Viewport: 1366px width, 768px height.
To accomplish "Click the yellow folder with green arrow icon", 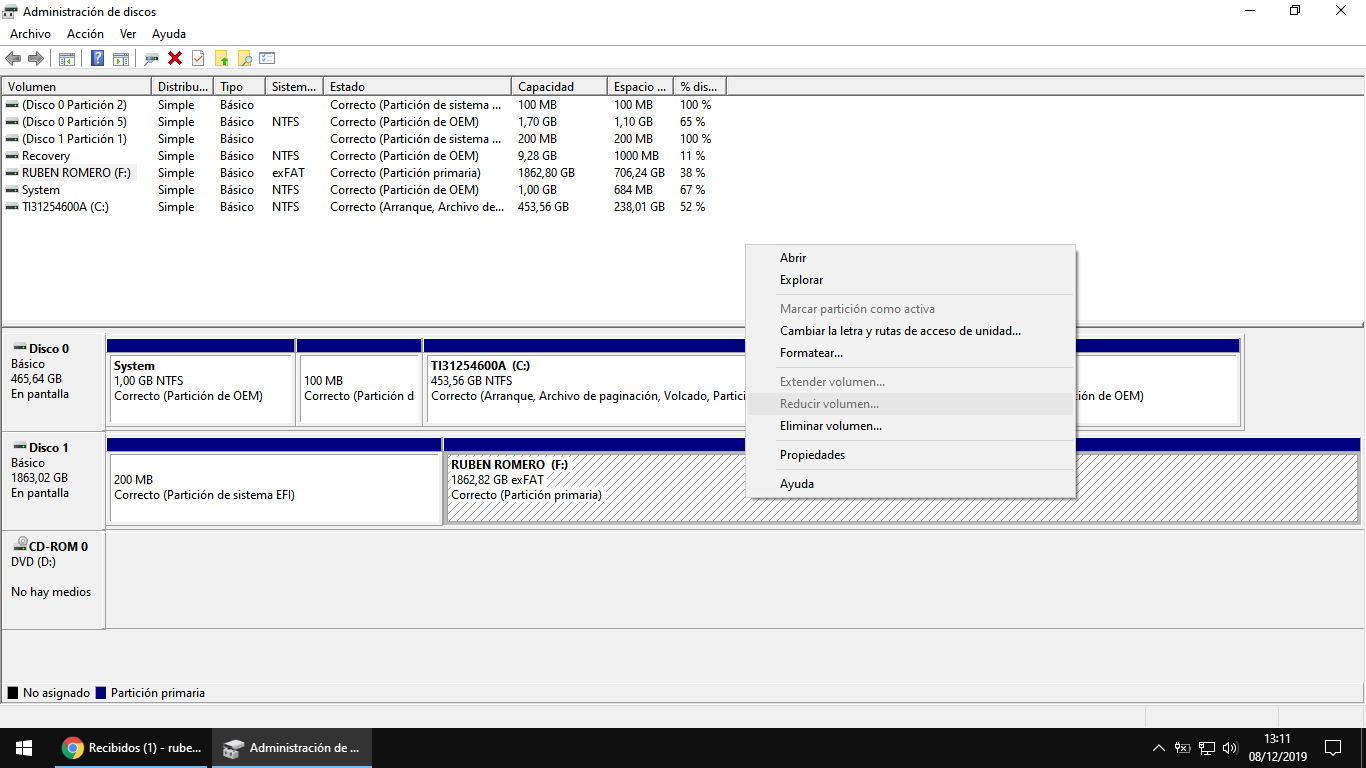I will [222, 58].
